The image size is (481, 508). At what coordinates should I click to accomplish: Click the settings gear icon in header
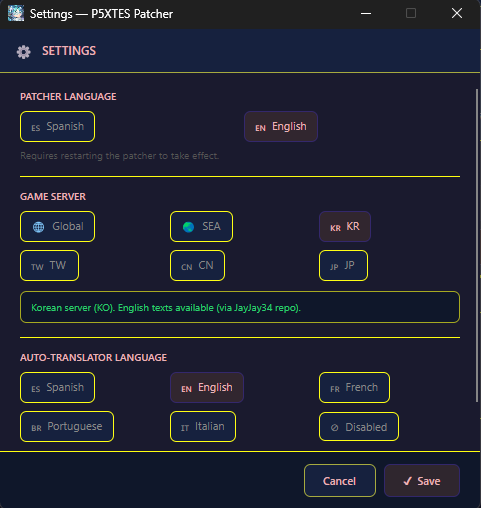(x=24, y=52)
